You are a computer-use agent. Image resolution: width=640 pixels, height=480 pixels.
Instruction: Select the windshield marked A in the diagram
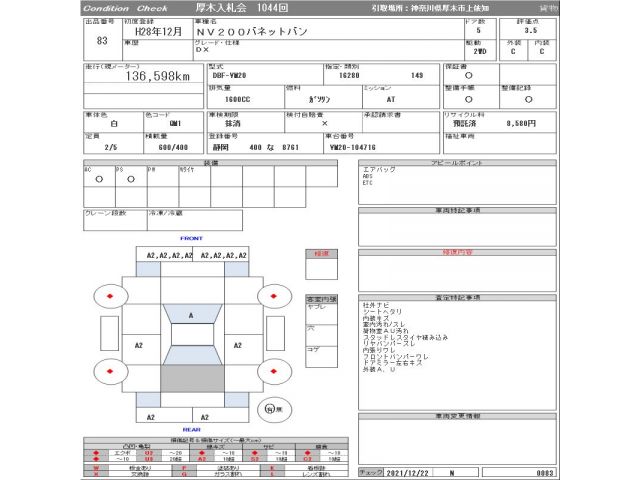[x=192, y=314]
